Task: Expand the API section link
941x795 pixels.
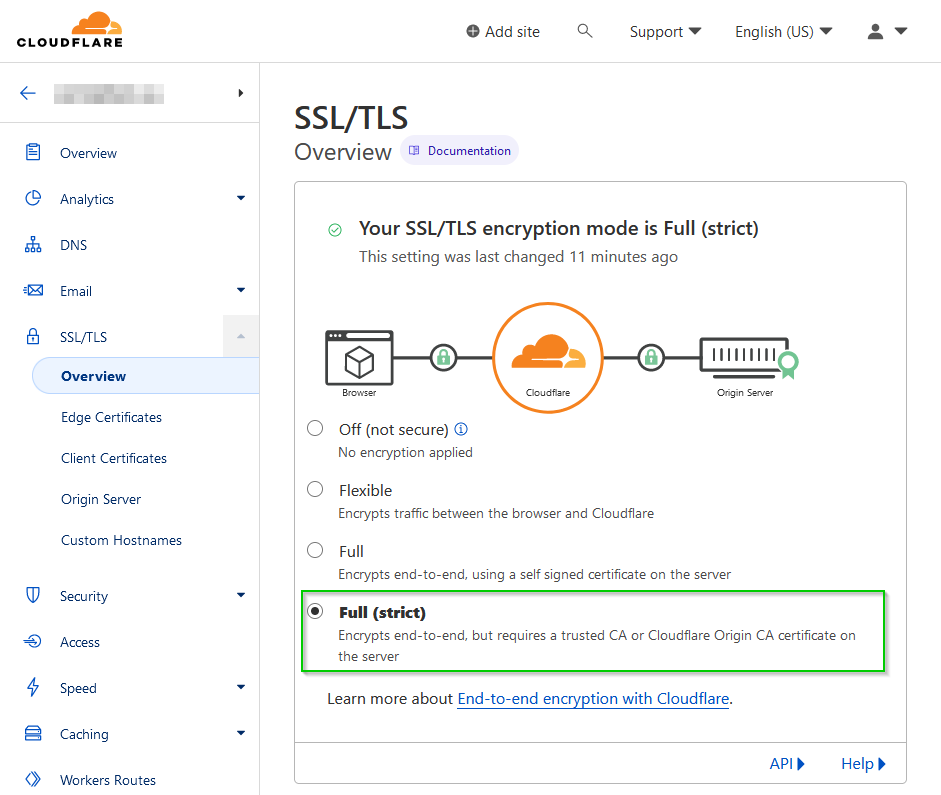Action: (787, 764)
